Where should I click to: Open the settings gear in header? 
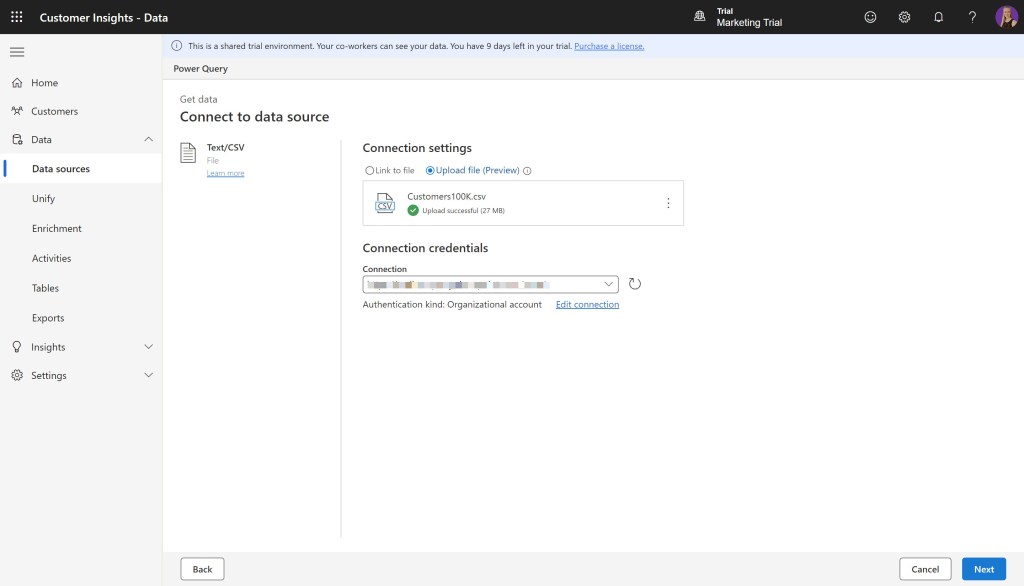pos(904,17)
